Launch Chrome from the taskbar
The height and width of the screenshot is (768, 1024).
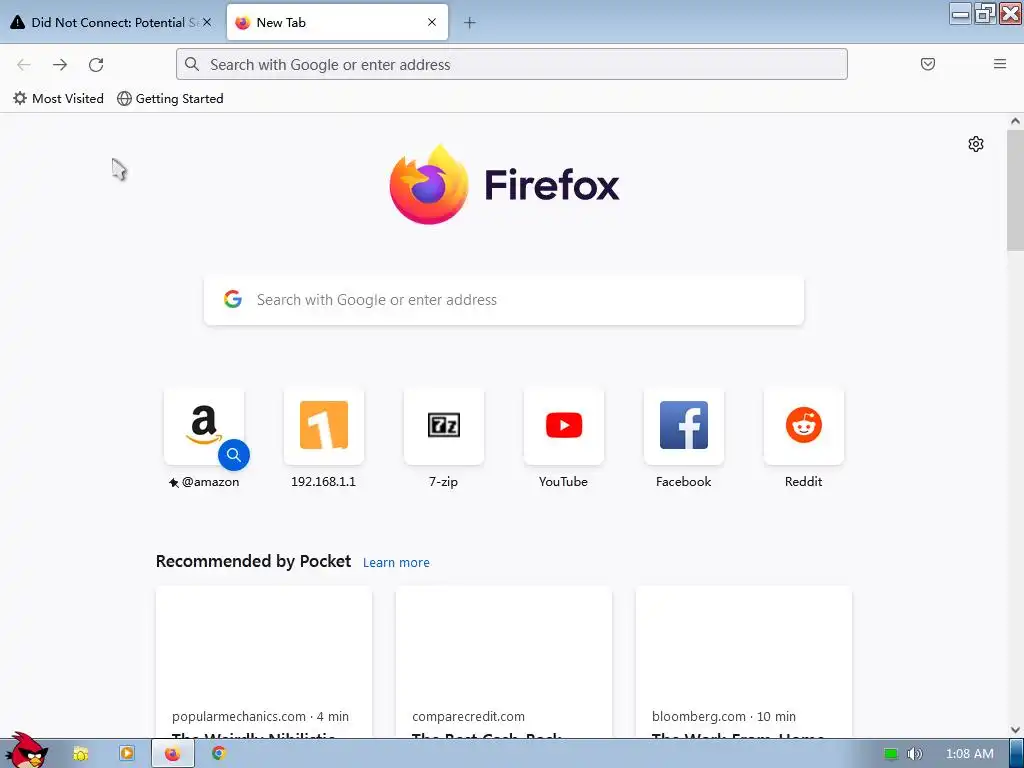pos(219,754)
